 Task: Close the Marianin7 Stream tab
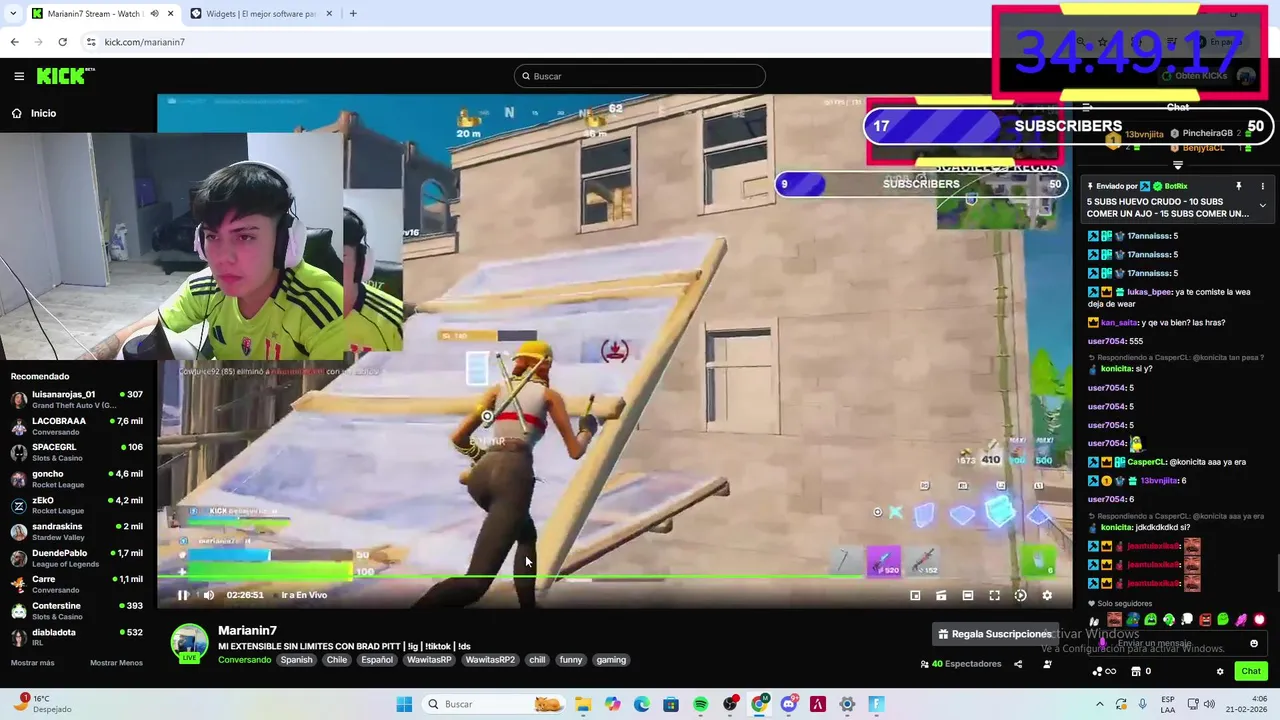pyautogui.click(x=170, y=14)
